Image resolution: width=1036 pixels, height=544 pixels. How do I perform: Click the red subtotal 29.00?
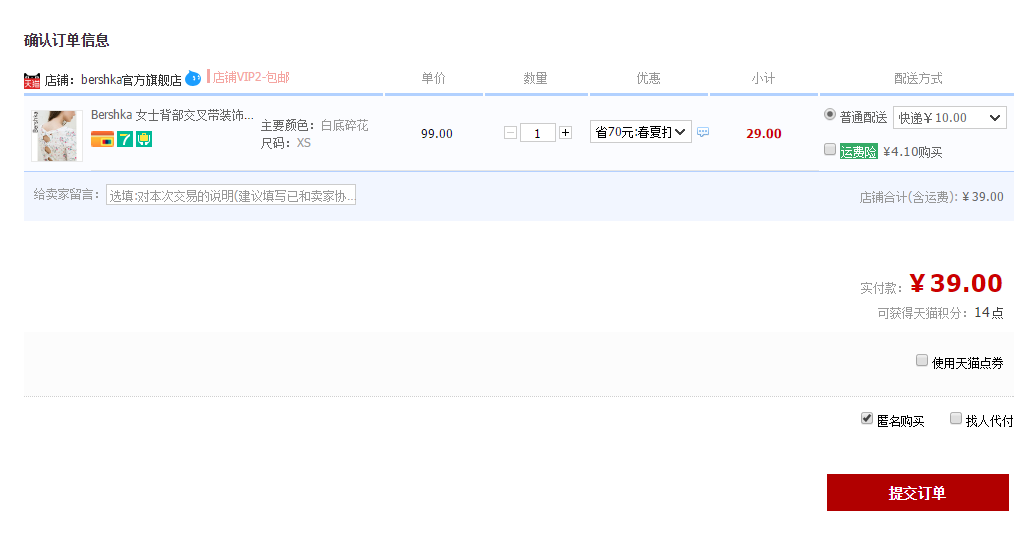[x=764, y=134]
